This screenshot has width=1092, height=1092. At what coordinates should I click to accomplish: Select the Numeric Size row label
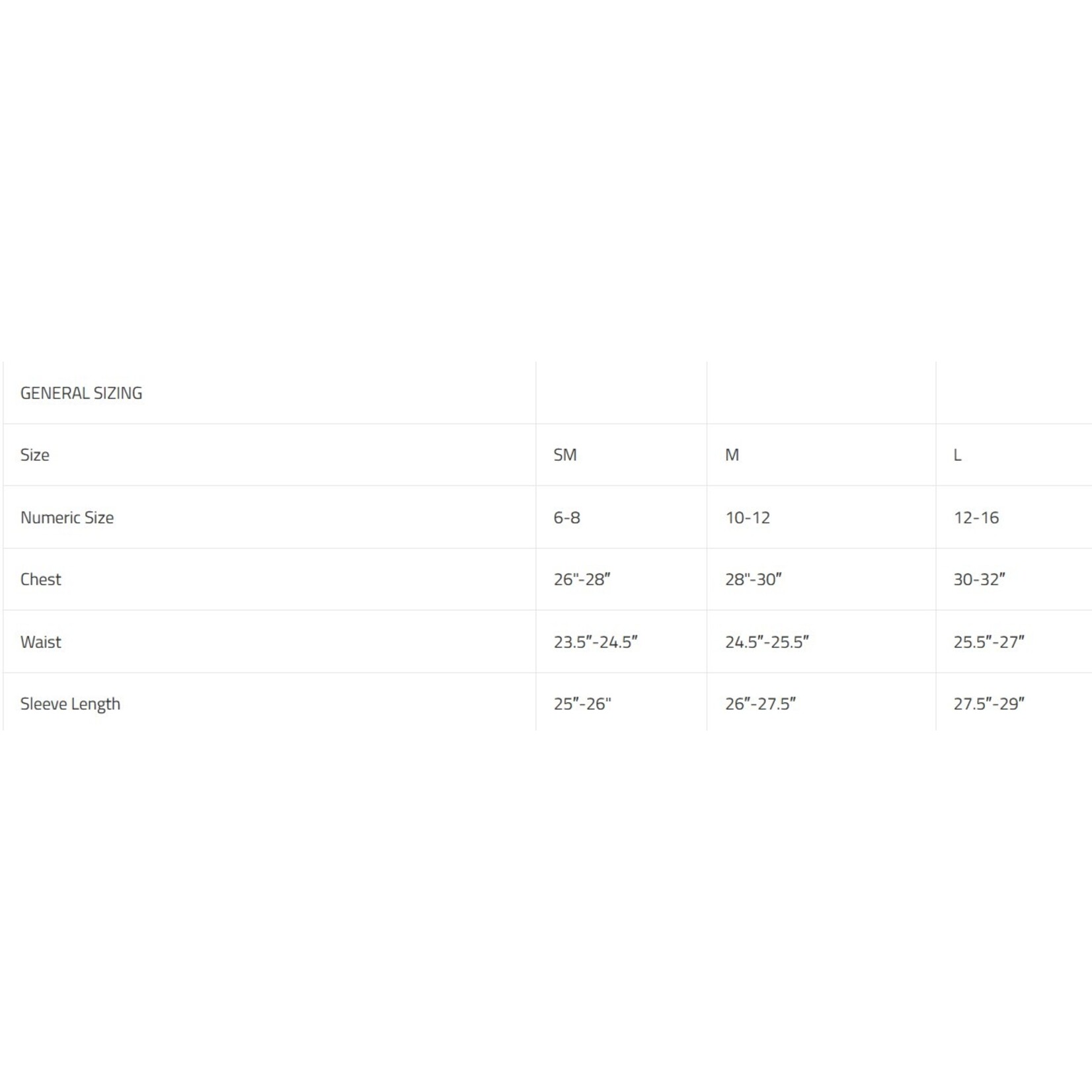coord(67,518)
